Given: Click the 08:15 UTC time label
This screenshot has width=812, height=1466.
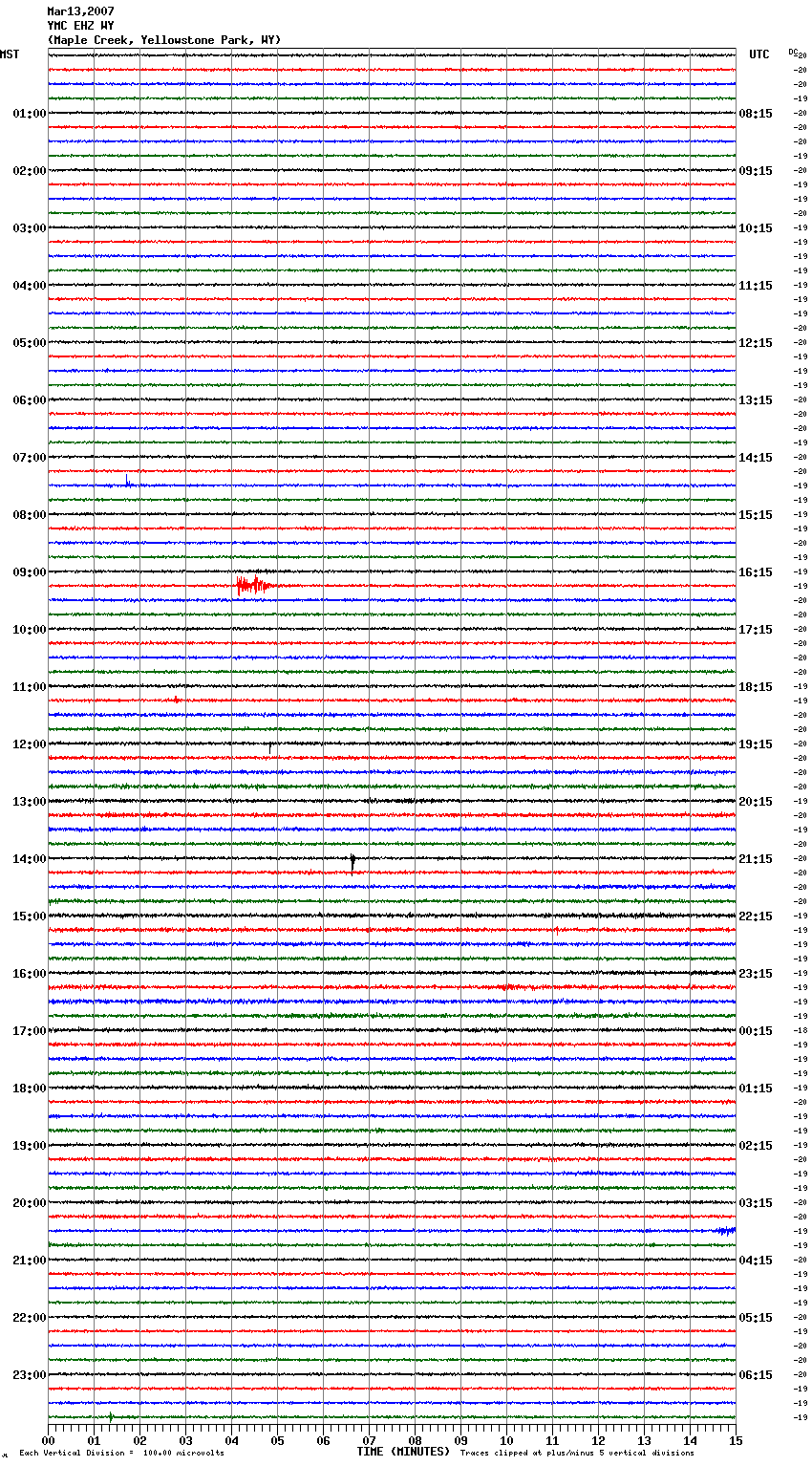Looking at the screenshot, I should click(756, 114).
